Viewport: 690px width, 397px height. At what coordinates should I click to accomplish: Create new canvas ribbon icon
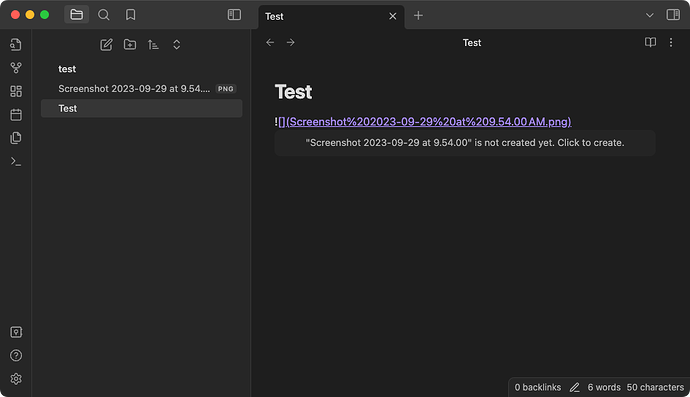coord(16,91)
